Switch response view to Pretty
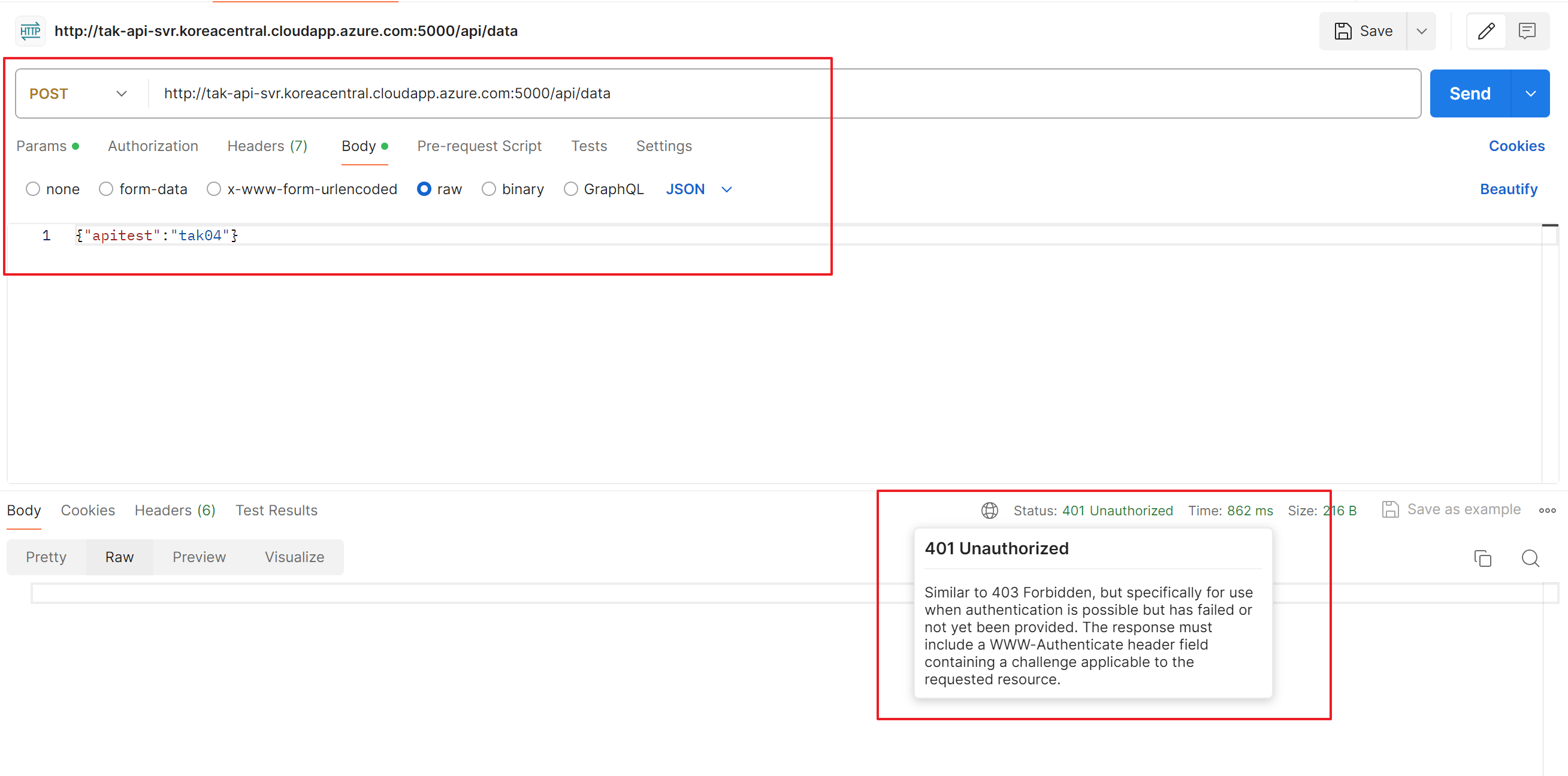The image size is (1568, 776). pos(46,557)
